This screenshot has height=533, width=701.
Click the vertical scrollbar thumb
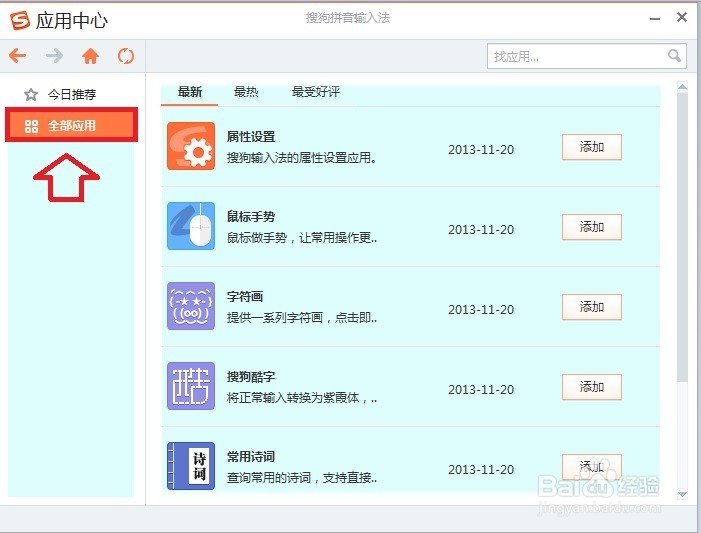682,237
